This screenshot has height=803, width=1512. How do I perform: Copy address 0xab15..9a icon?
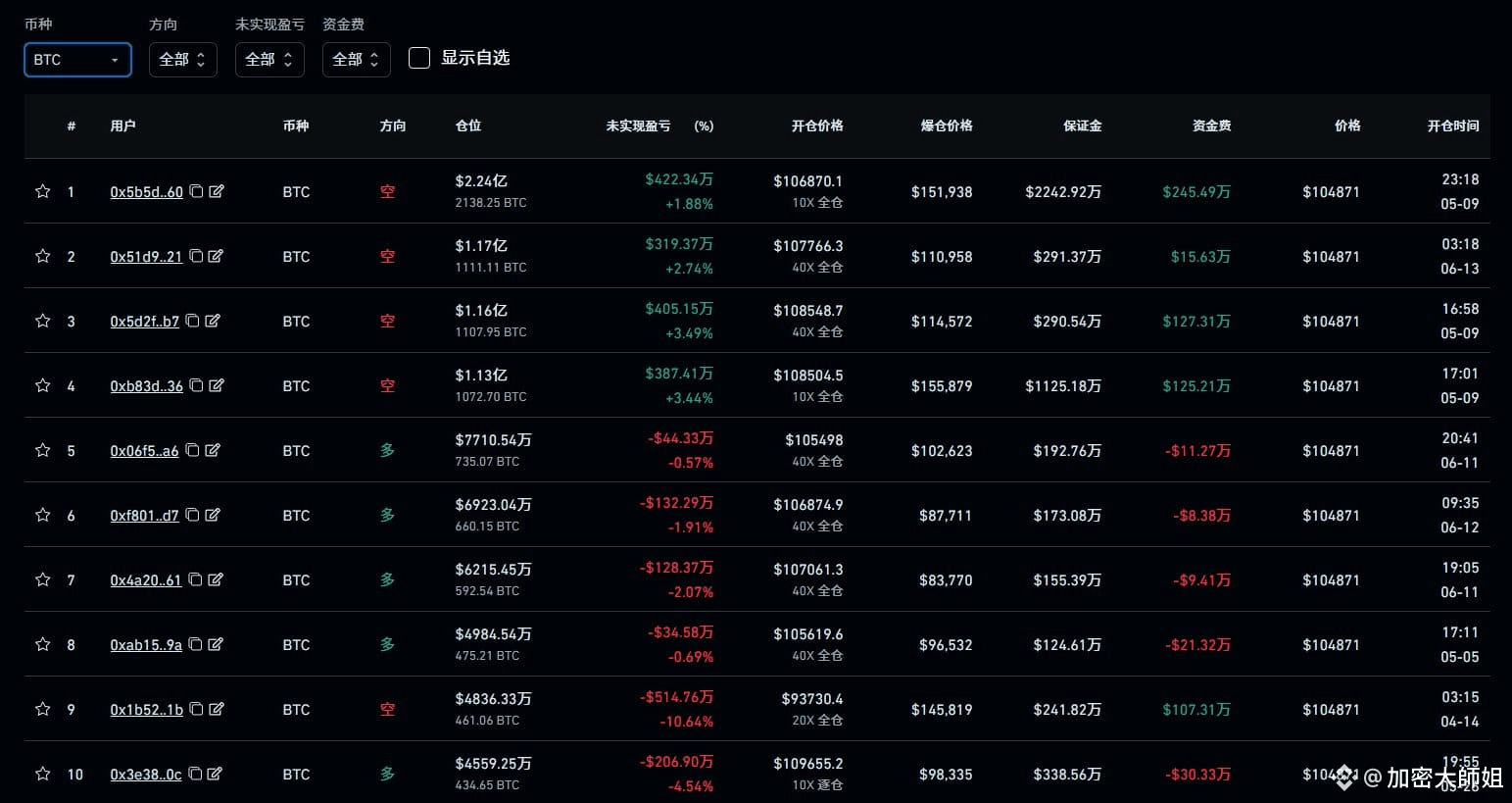[195, 644]
